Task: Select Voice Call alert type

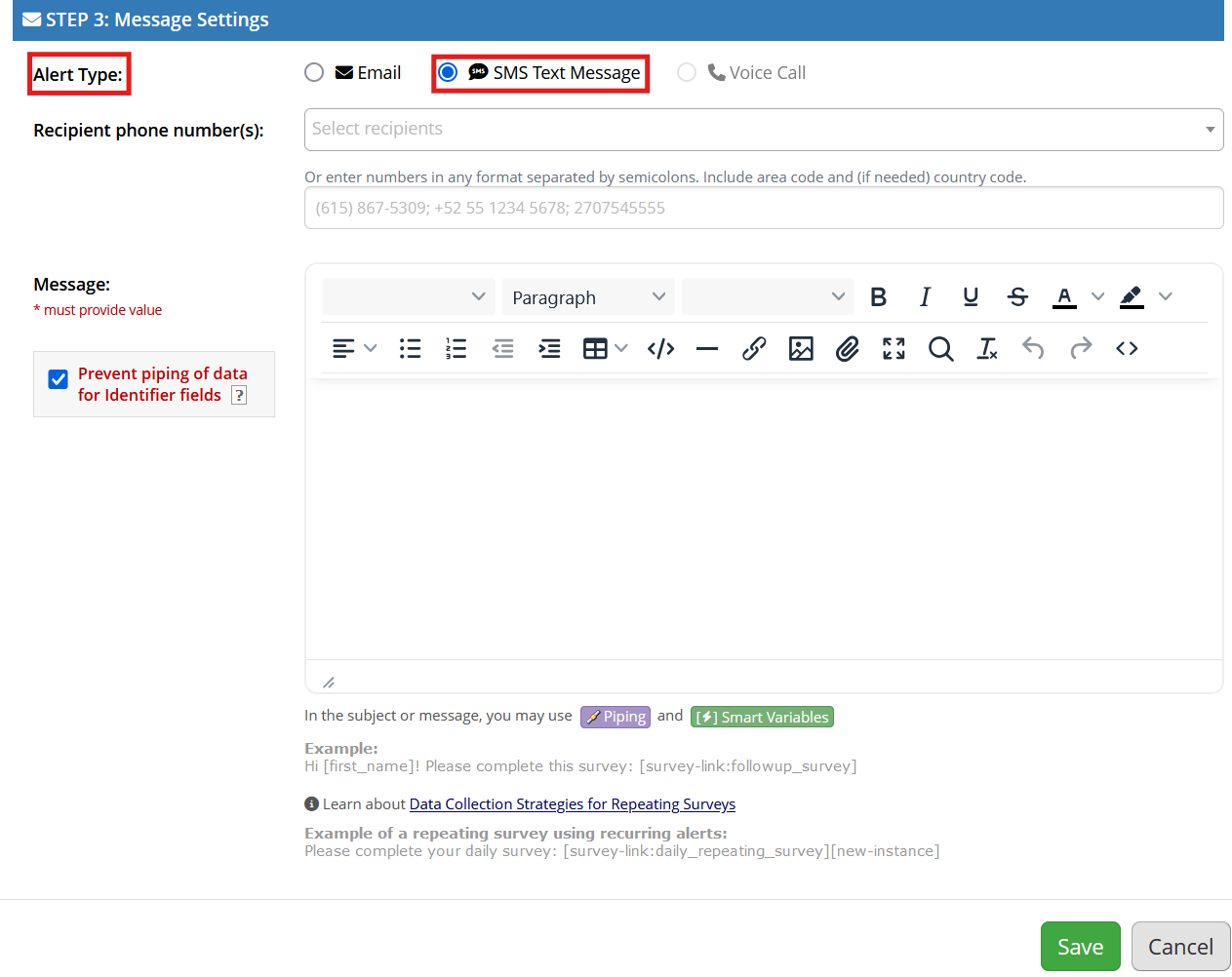Action: 687,72
